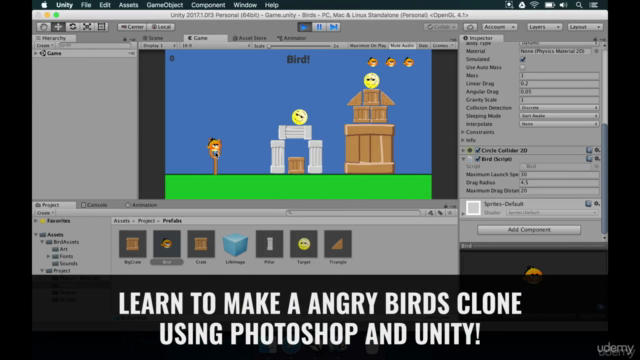Select the Move tool
640x360 pixels.
point(58,27)
